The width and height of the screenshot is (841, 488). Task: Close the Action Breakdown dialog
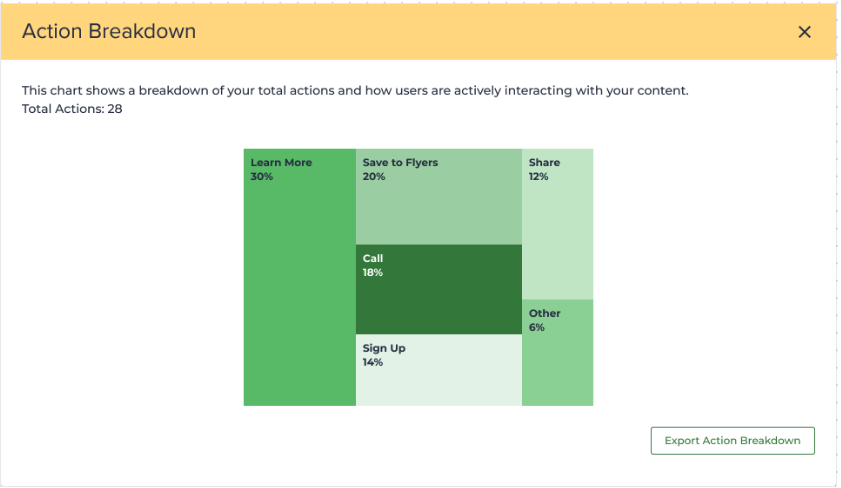point(804,32)
